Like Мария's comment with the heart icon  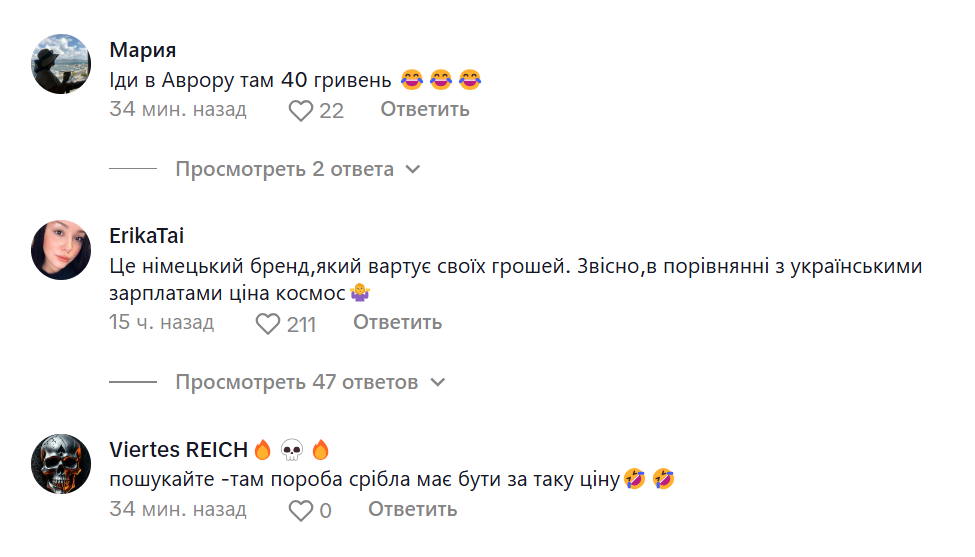pos(301,110)
